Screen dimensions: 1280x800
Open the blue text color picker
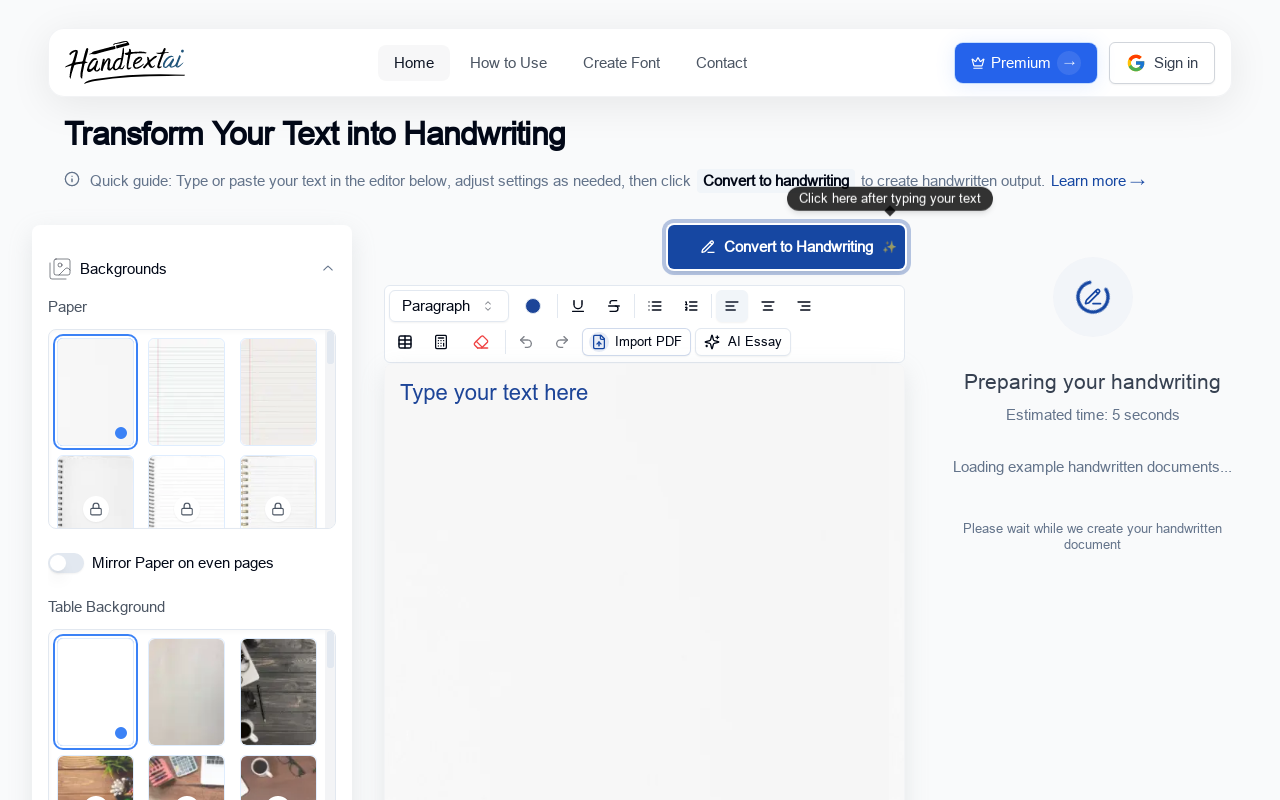(x=533, y=306)
